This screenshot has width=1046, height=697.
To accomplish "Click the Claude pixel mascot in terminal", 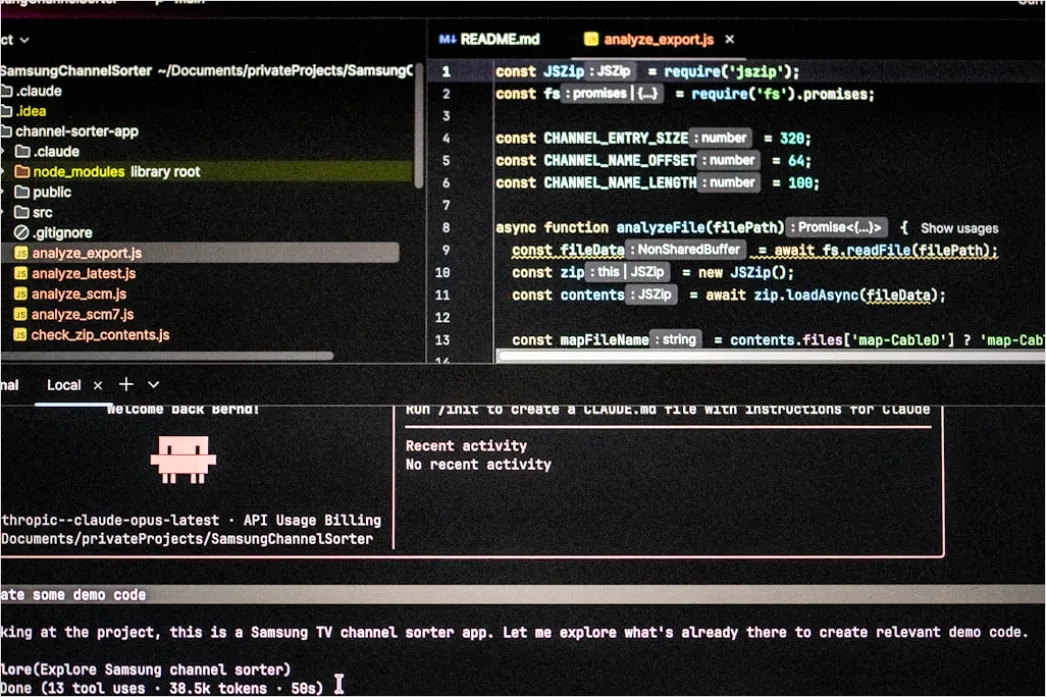I will [x=183, y=459].
